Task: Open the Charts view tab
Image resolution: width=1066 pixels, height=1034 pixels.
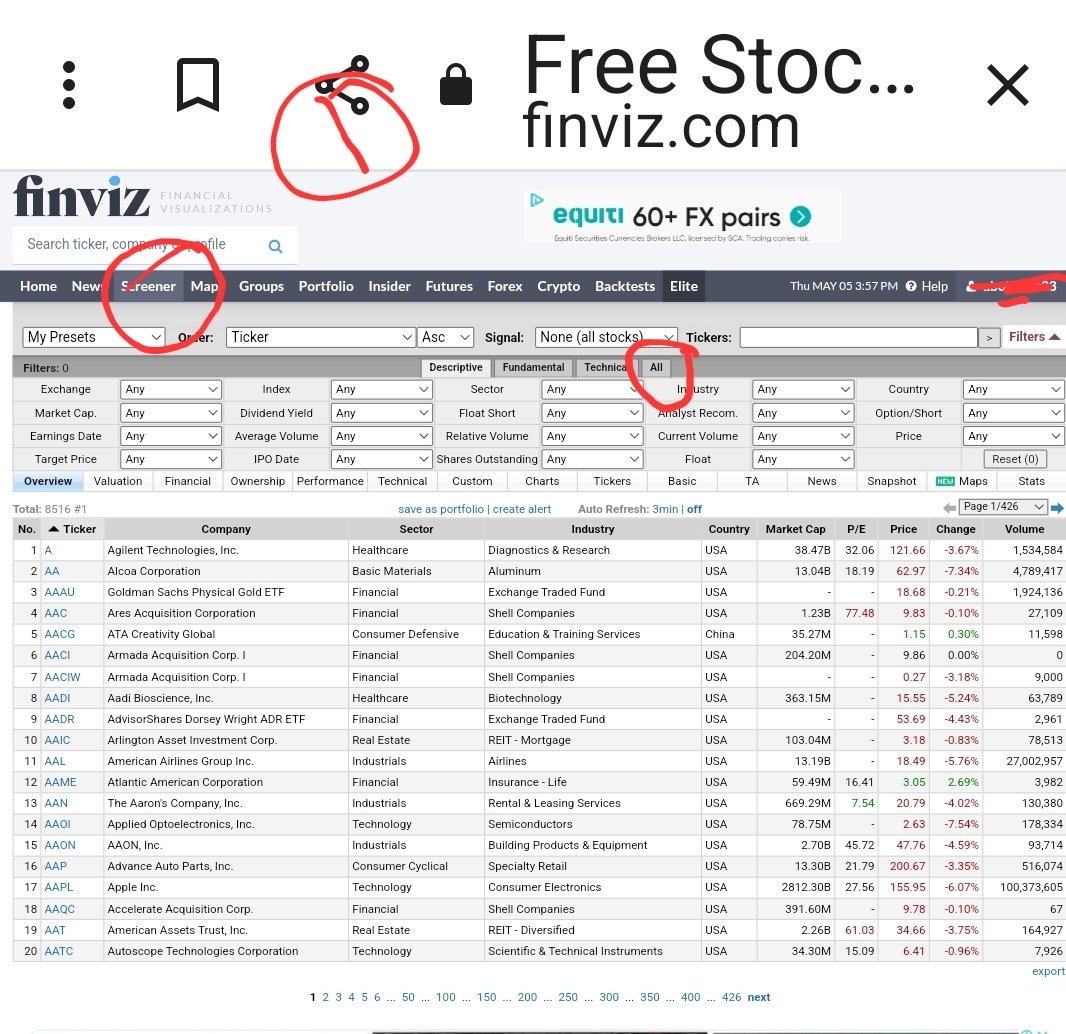Action: (x=542, y=481)
